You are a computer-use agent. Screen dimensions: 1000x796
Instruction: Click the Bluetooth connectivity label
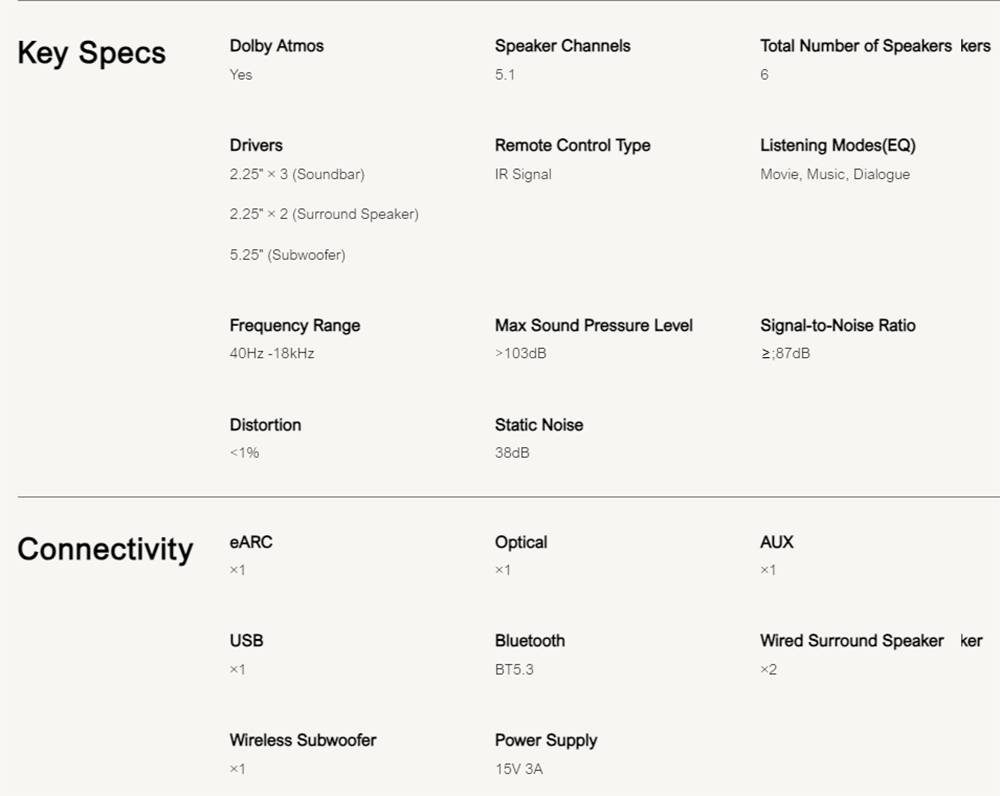coord(529,641)
